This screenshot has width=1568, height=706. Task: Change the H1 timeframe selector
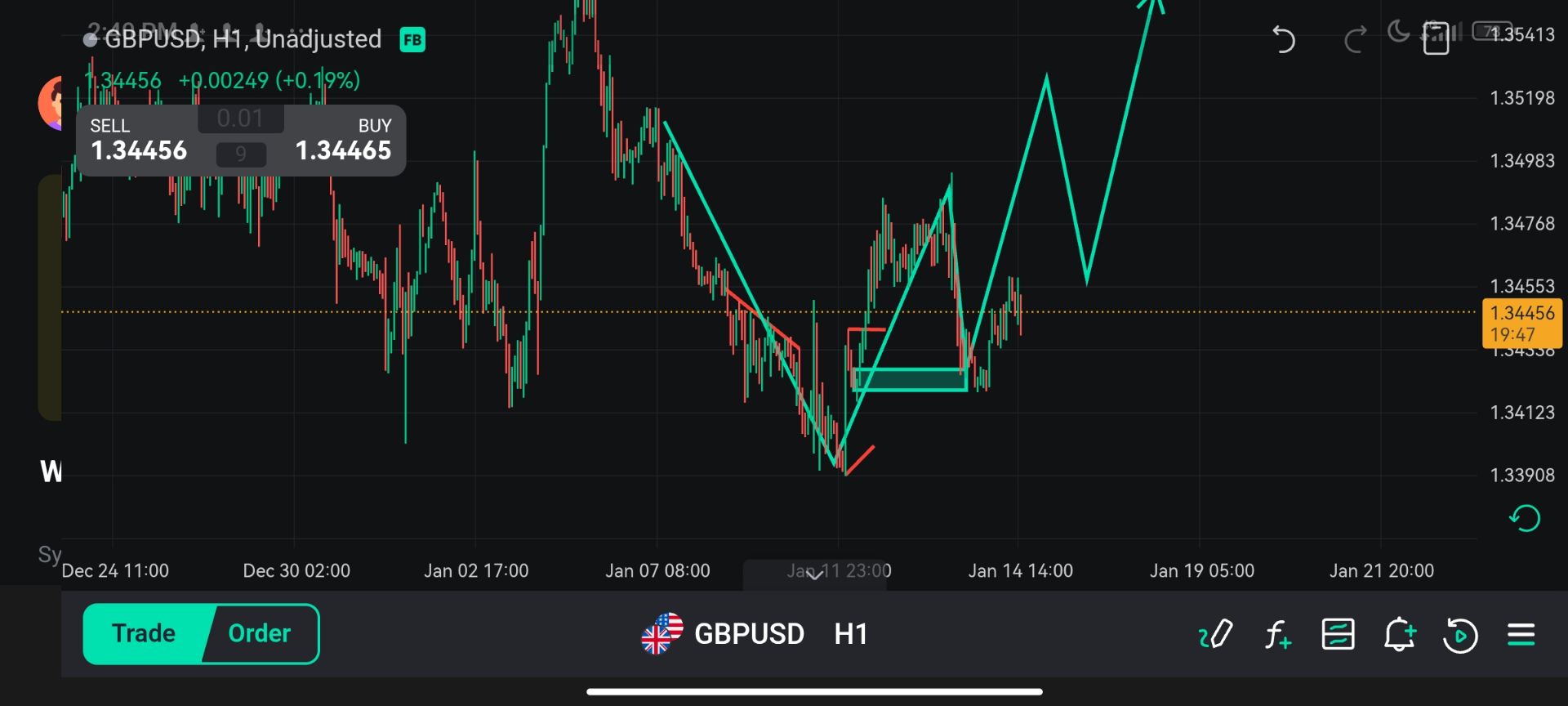click(850, 634)
